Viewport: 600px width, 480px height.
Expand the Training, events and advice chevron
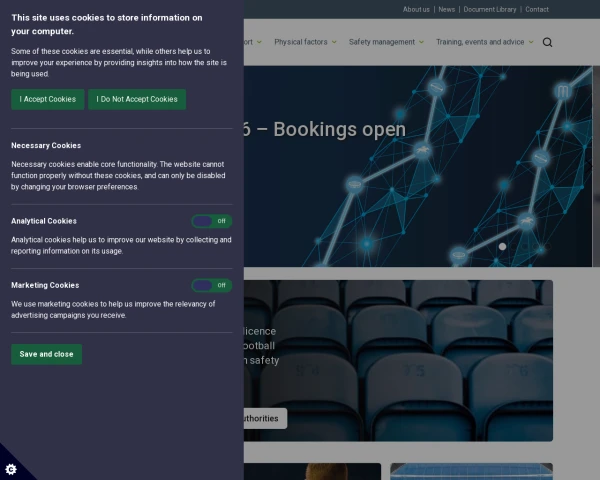point(531,42)
